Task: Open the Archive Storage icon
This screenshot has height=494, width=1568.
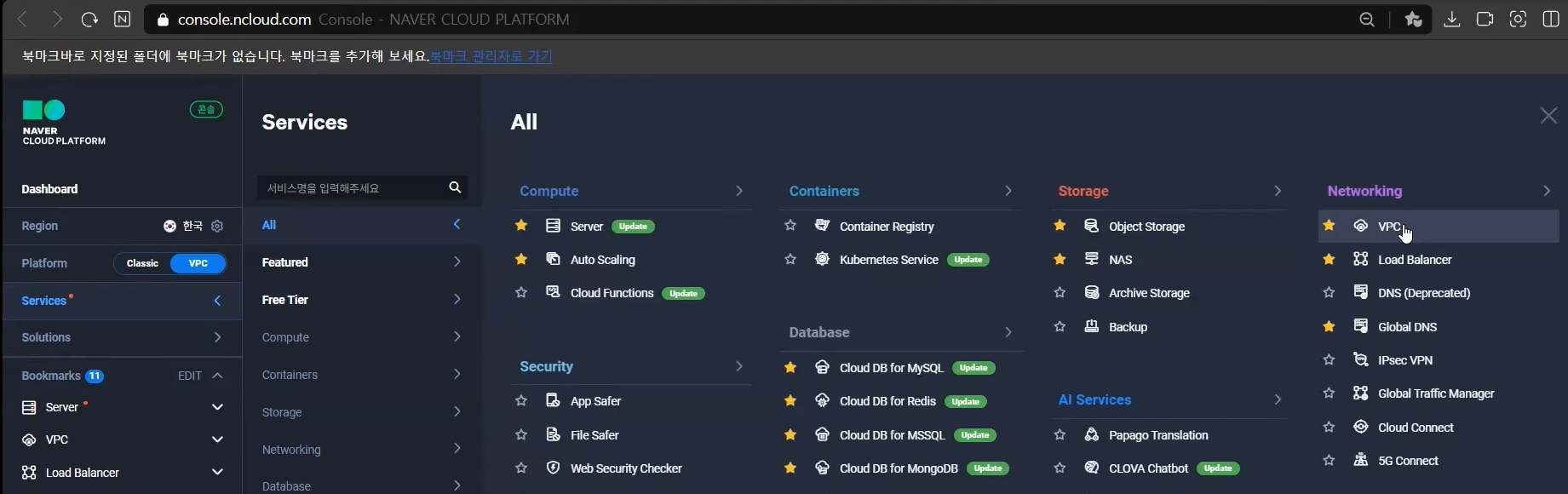Action: 1091,292
